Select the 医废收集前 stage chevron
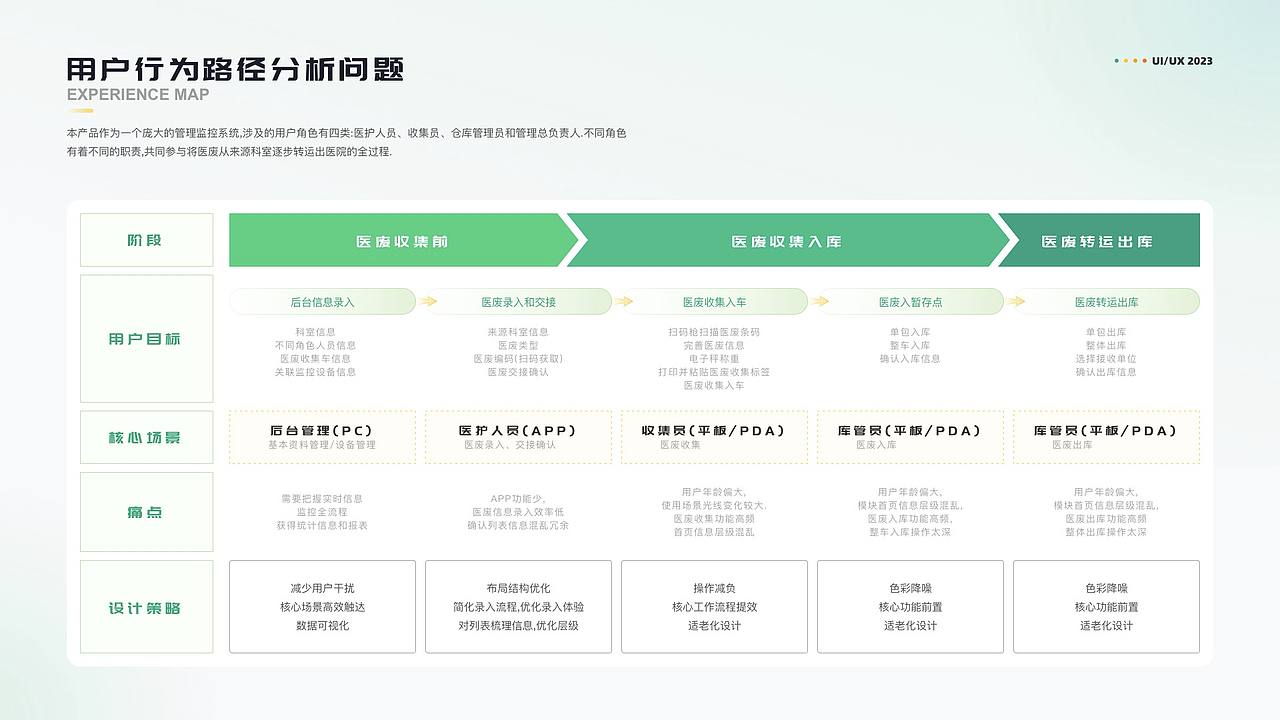Viewport: 1280px width, 720px height. click(x=403, y=240)
